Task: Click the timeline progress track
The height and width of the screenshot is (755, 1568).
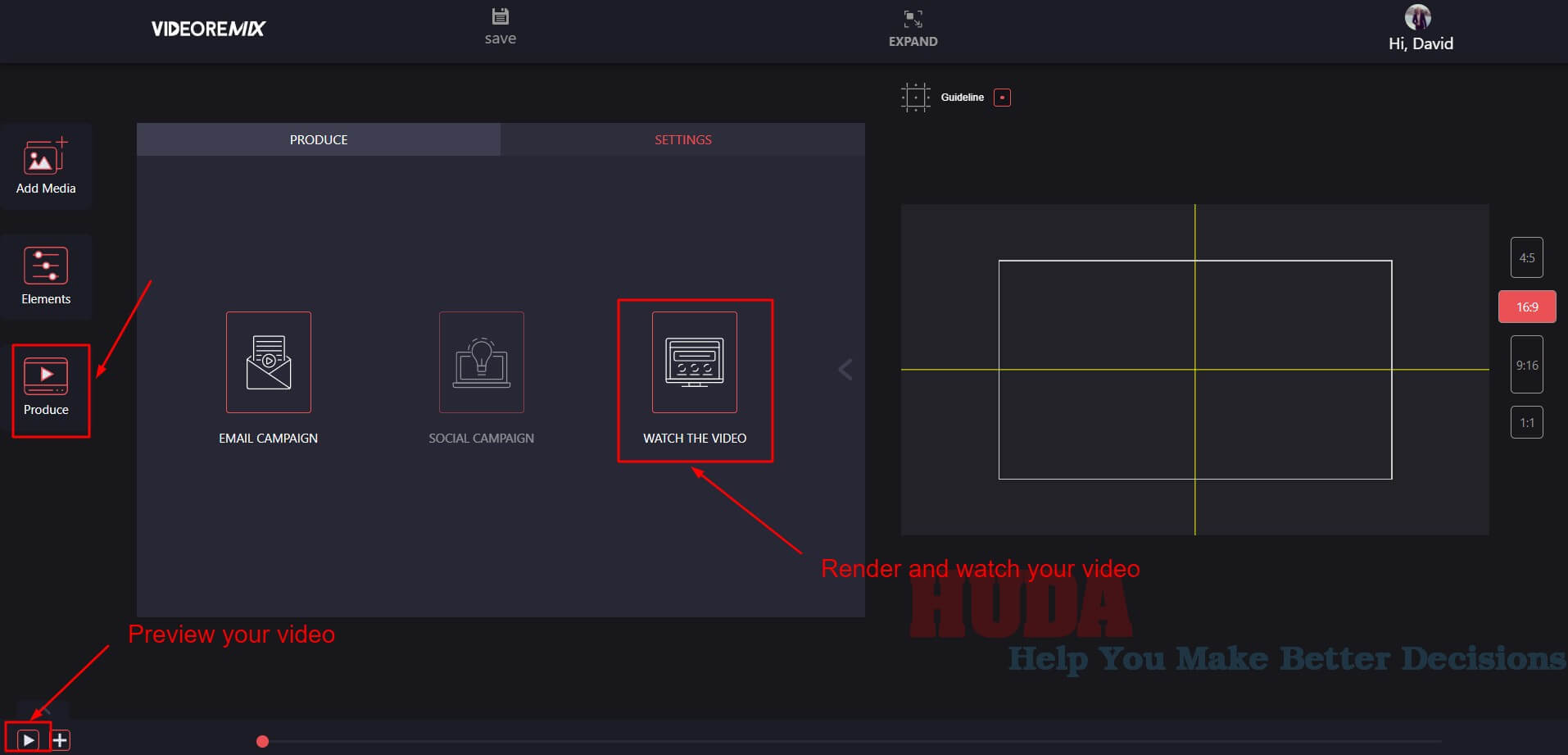Action: [852, 741]
